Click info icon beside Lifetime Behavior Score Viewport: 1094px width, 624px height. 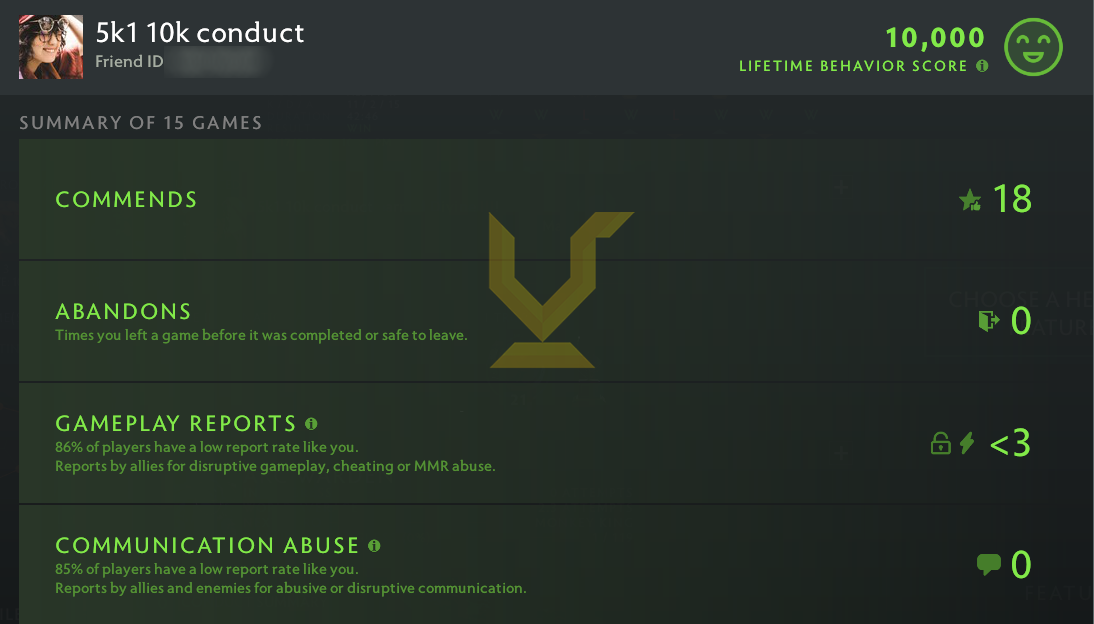[982, 66]
